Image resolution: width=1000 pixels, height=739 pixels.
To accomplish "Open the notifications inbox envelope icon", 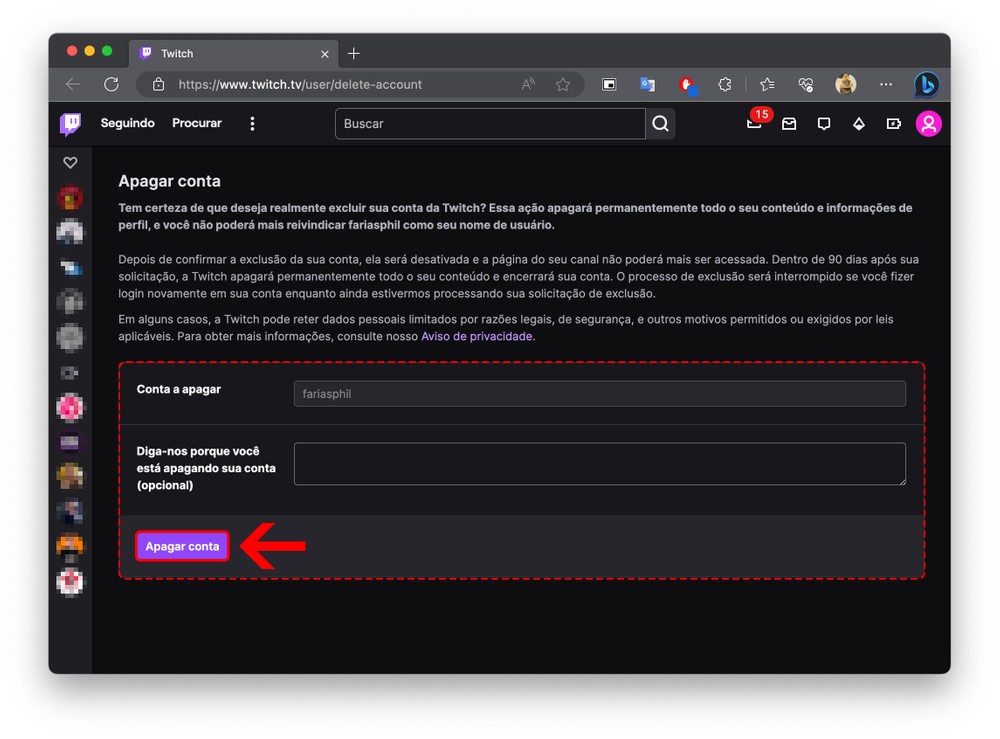I will (x=789, y=124).
